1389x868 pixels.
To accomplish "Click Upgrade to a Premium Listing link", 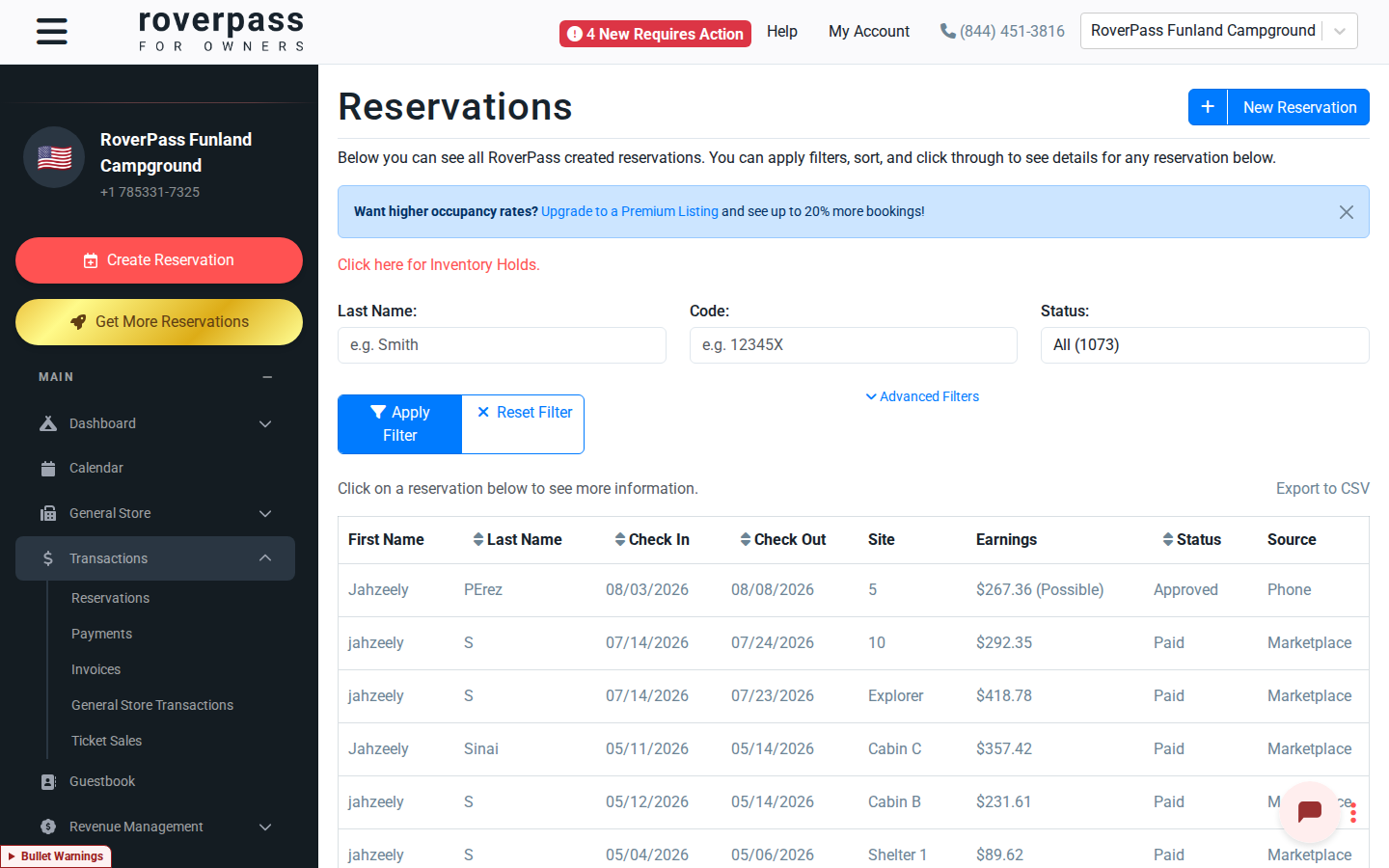I will pos(630,211).
